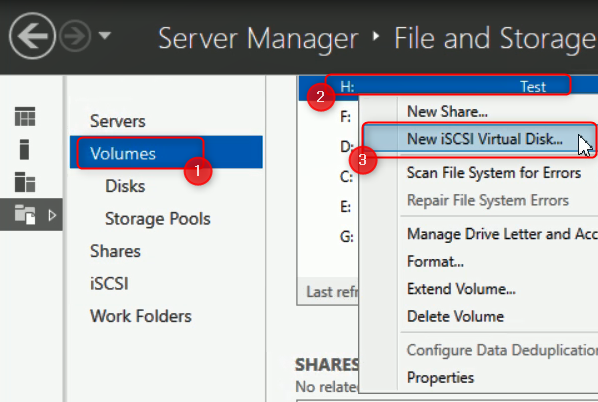Open the navigation history dropdown arrow
The width and height of the screenshot is (598, 402).
point(104,35)
